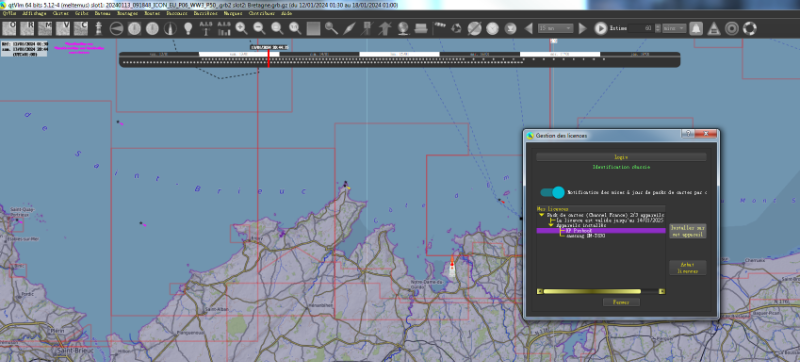Image resolution: width=800 pixels, height=362 pixels.
Task: Click the Estime value field showing 60
Action: [x=641, y=28]
